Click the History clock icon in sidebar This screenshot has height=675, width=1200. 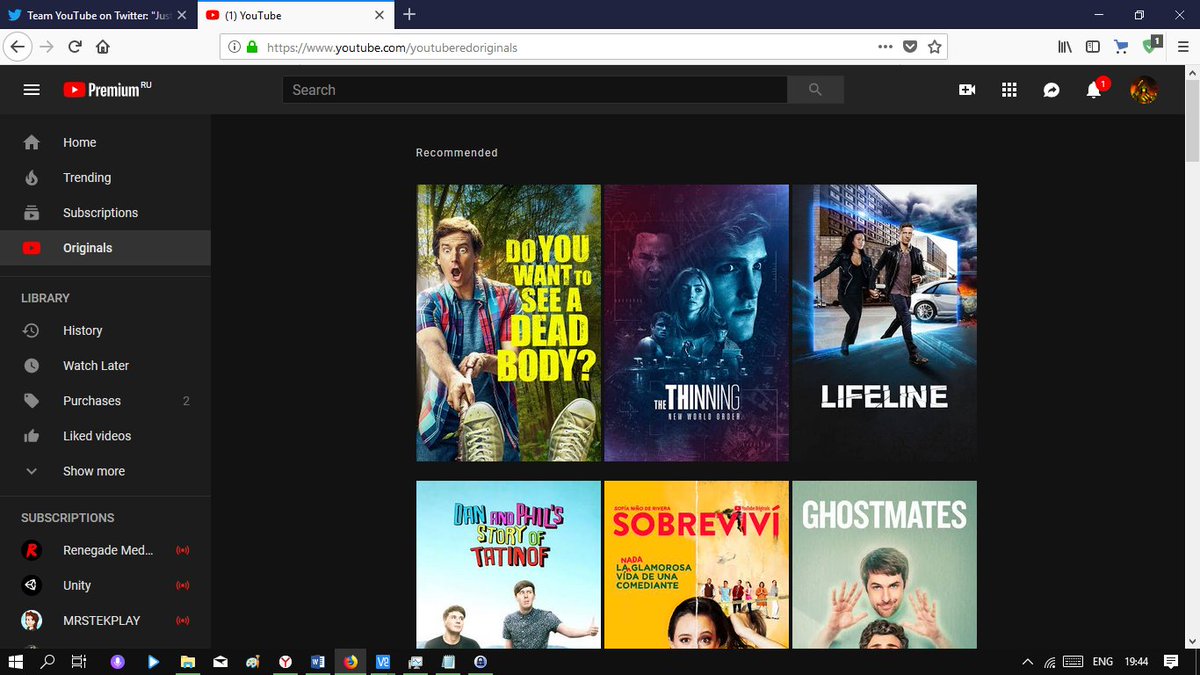pyautogui.click(x=31, y=331)
